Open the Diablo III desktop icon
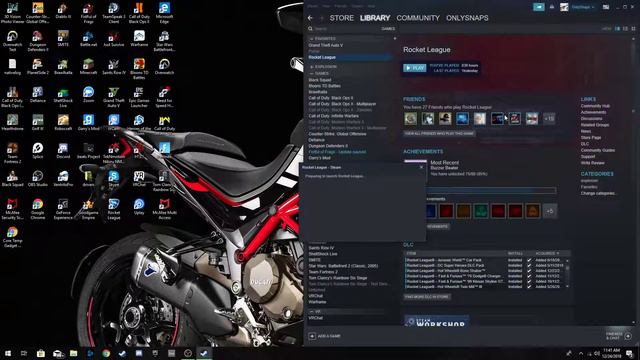The image size is (640, 360). (x=63, y=11)
